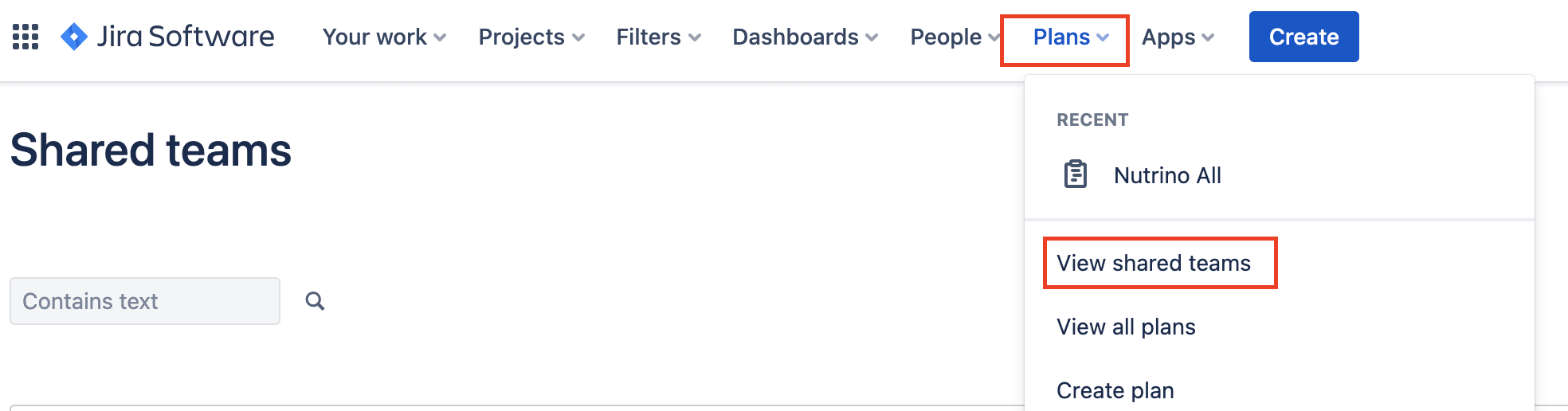The width and height of the screenshot is (1568, 411).
Task: Choose Create plan from the menu
Action: point(1115,390)
